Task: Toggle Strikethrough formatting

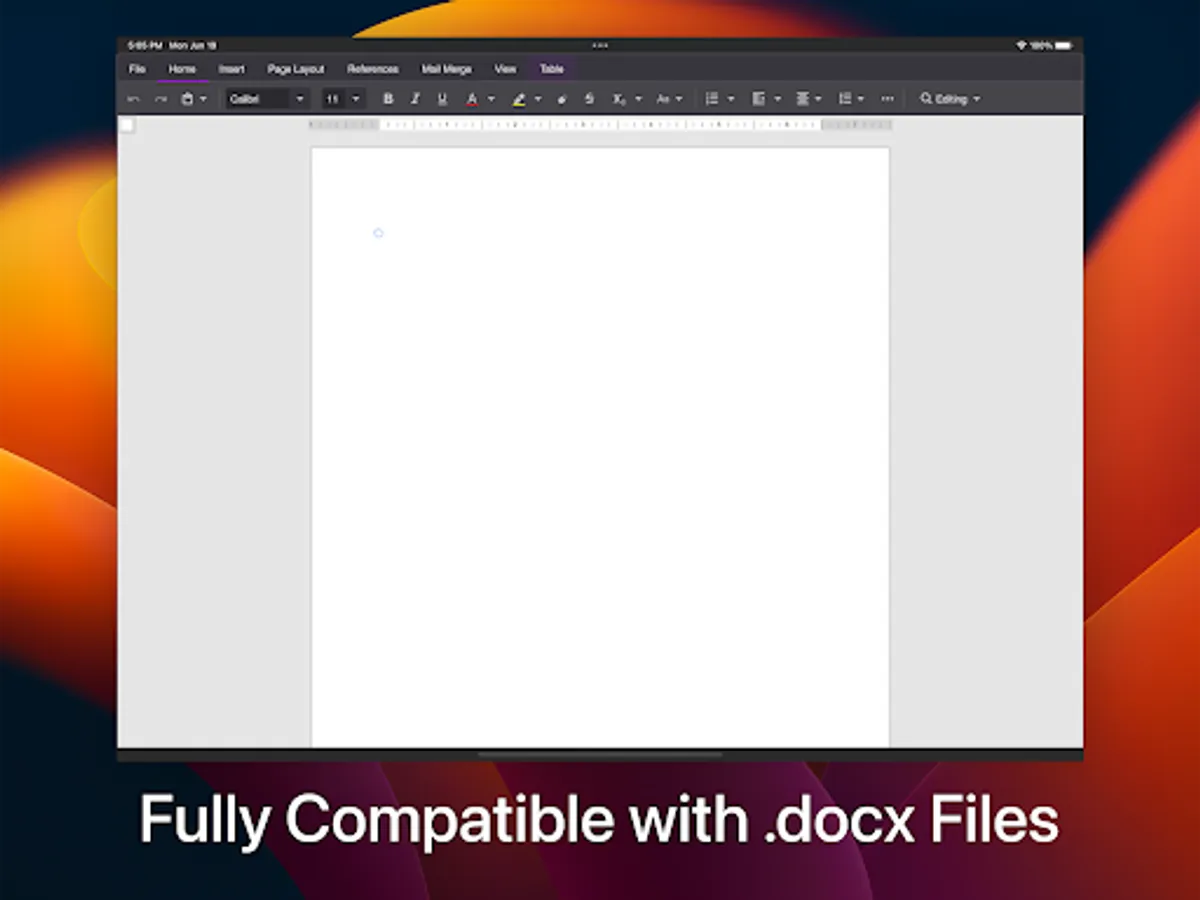Action: click(589, 99)
